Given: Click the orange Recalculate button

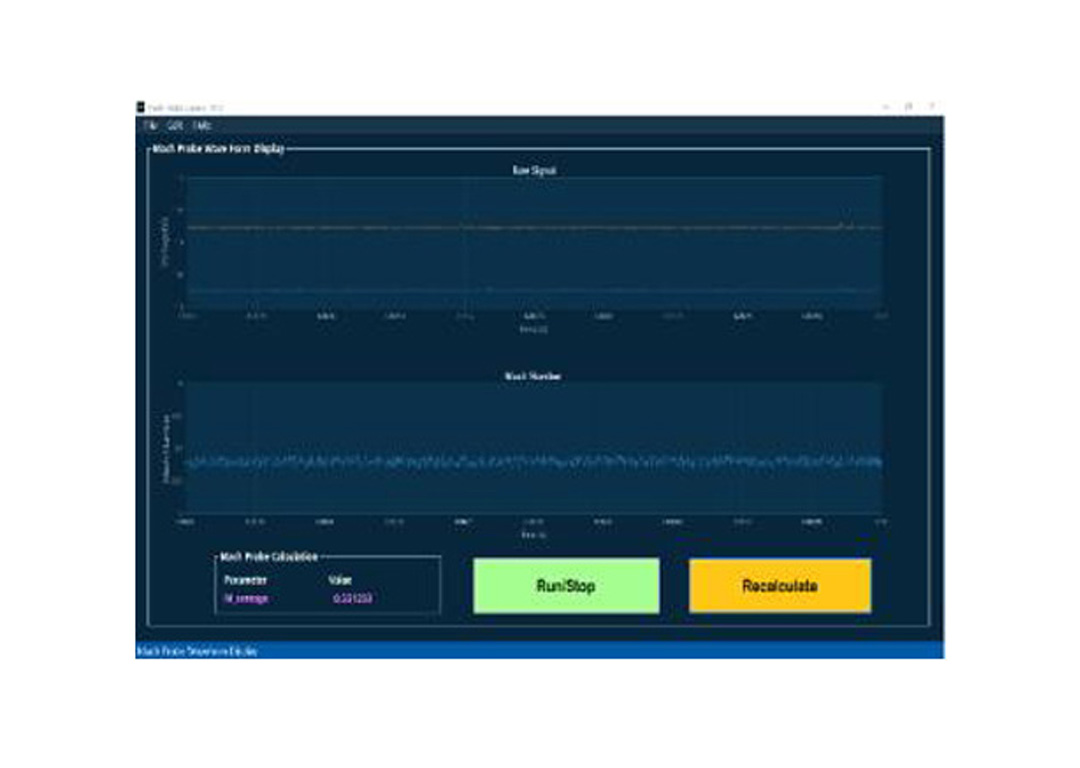Looking at the screenshot, I should tap(779, 586).
